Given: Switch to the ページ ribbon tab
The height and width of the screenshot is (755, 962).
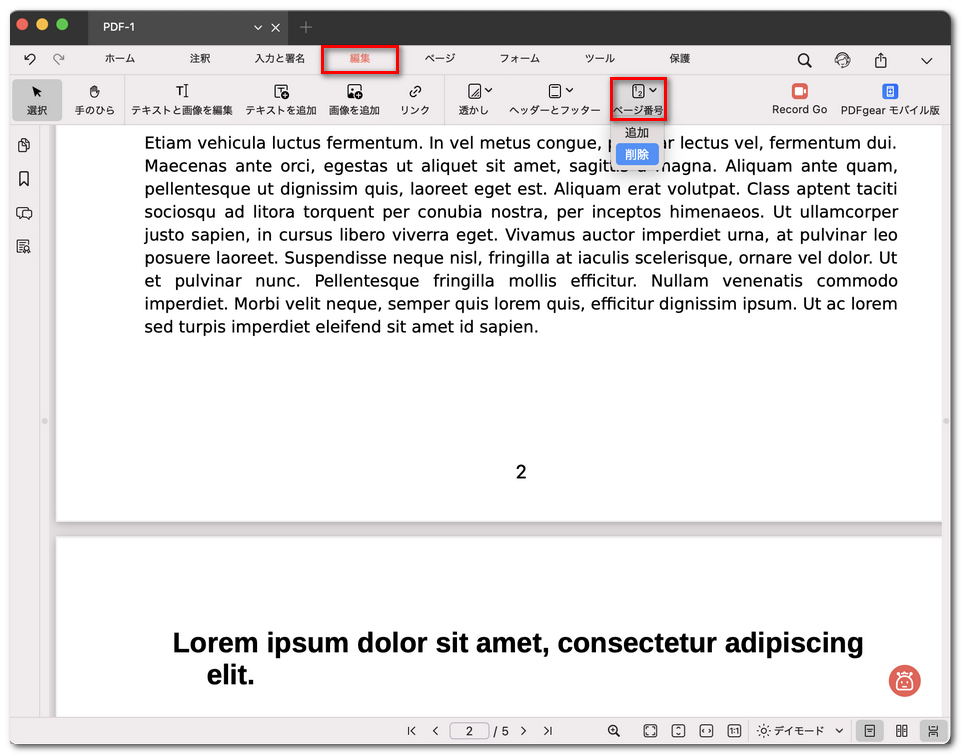Looking at the screenshot, I should coord(440,58).
